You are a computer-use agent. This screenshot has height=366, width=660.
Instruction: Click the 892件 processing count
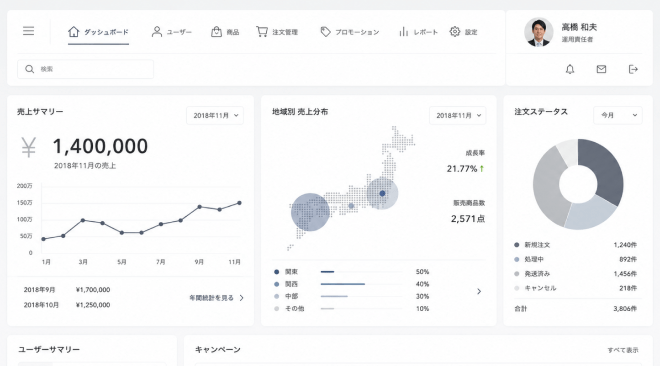pos(628,259)
